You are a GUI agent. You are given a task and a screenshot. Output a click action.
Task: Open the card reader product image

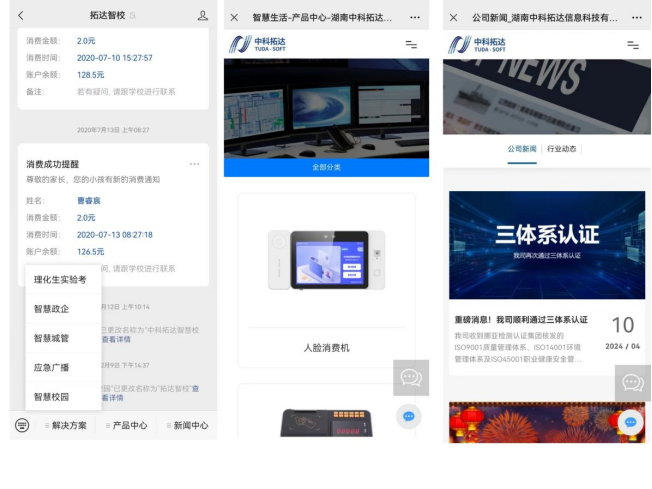pos(326,422)
